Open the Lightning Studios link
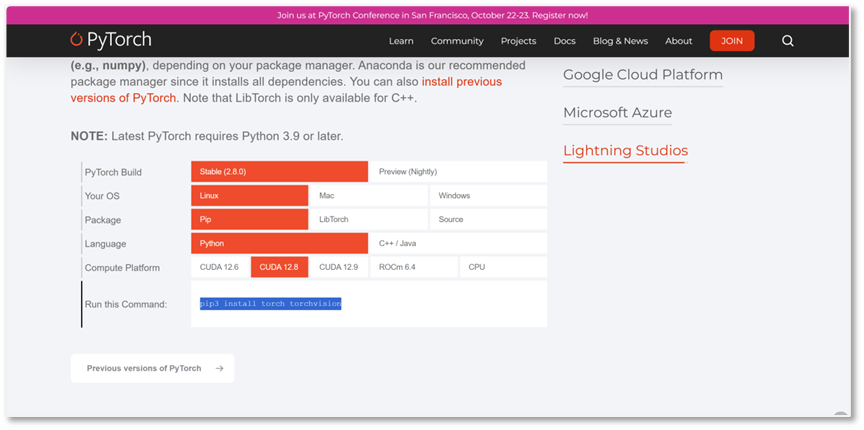This screenshot has height=430, width=864. coord(625,151)
